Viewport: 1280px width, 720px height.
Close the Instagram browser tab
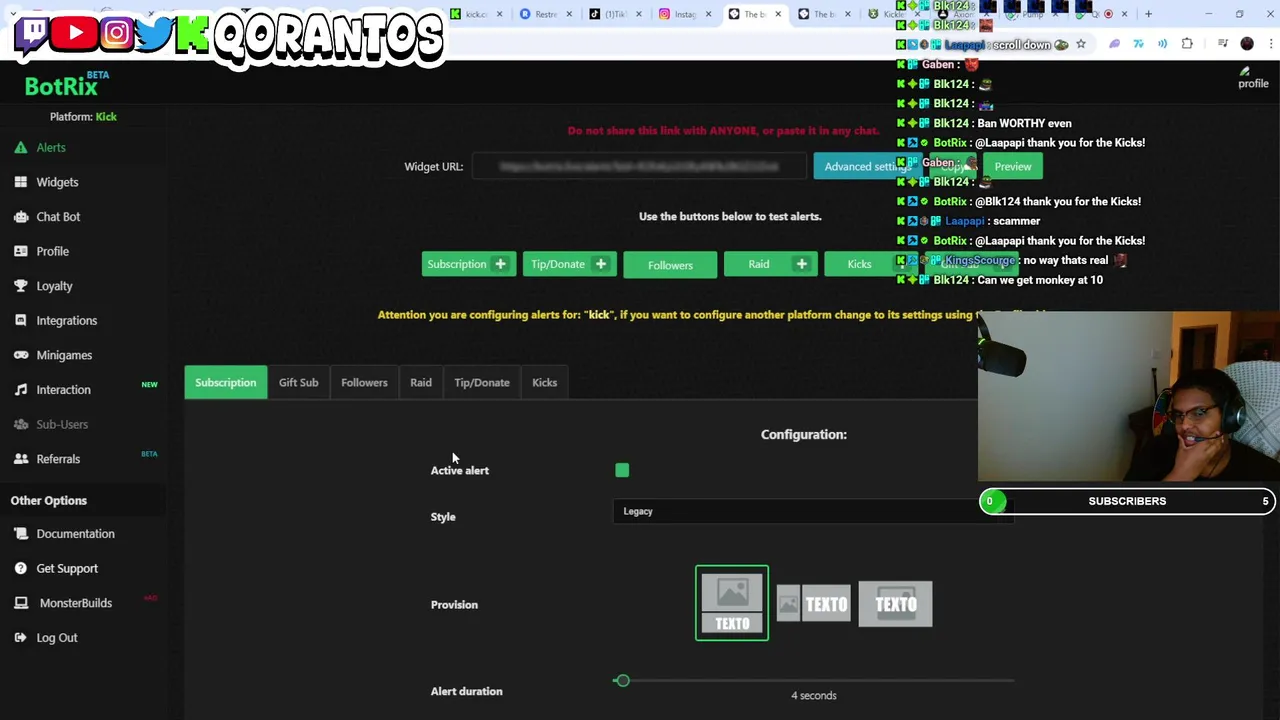coord(708,14)
